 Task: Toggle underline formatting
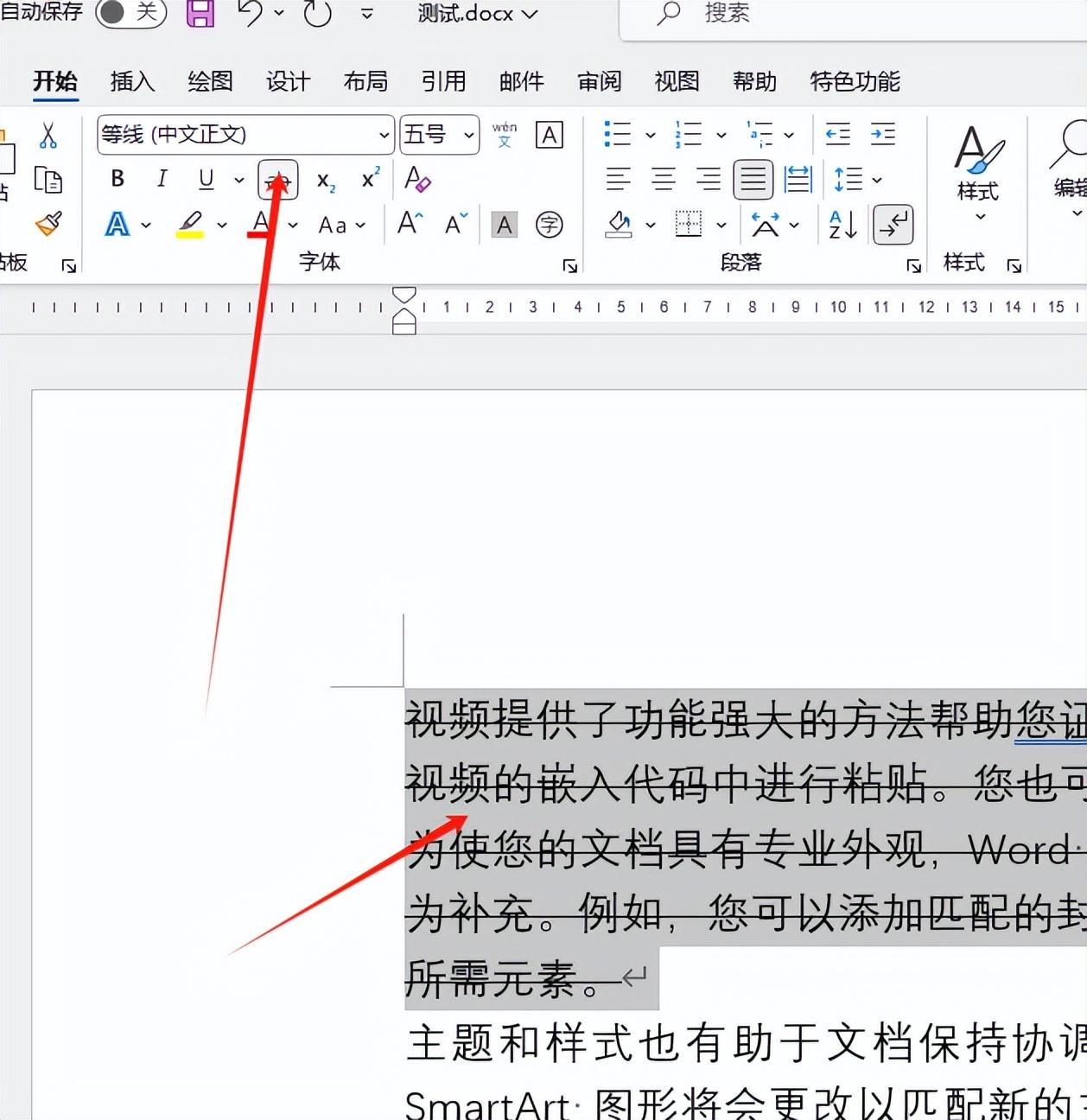pos(207,179)
